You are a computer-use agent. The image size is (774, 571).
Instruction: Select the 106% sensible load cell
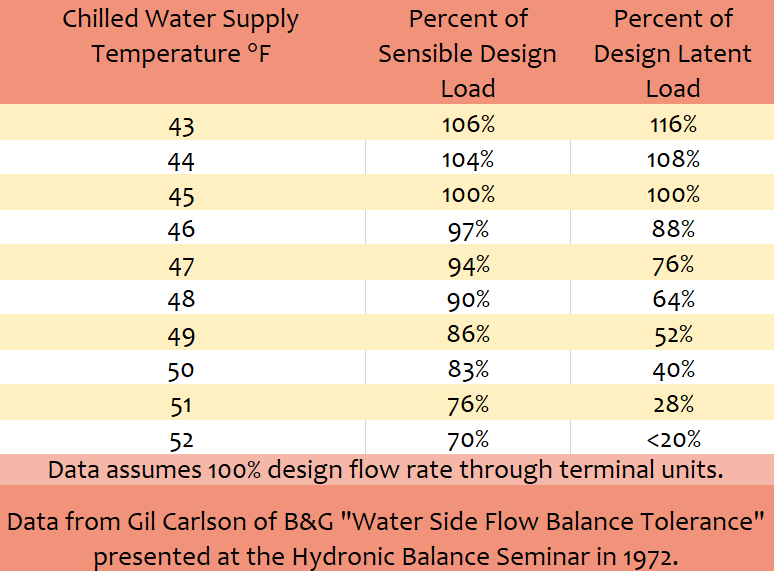(468, 124)
